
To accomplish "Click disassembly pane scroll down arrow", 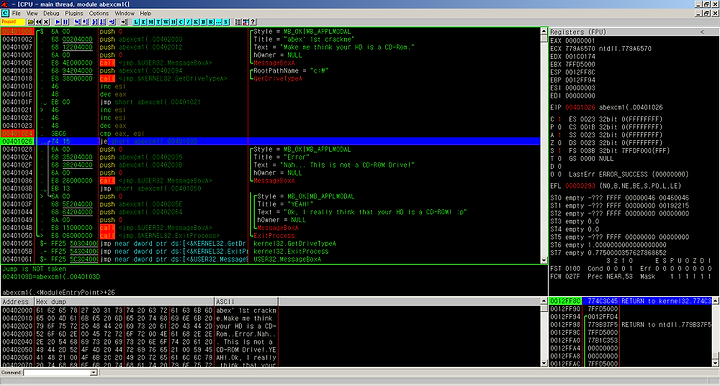I will (544, 260).
